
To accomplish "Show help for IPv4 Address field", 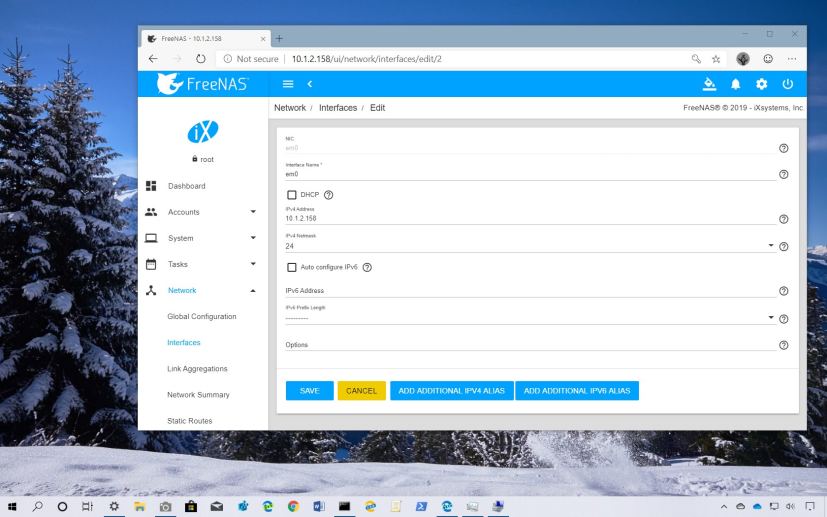I will 784,219.
